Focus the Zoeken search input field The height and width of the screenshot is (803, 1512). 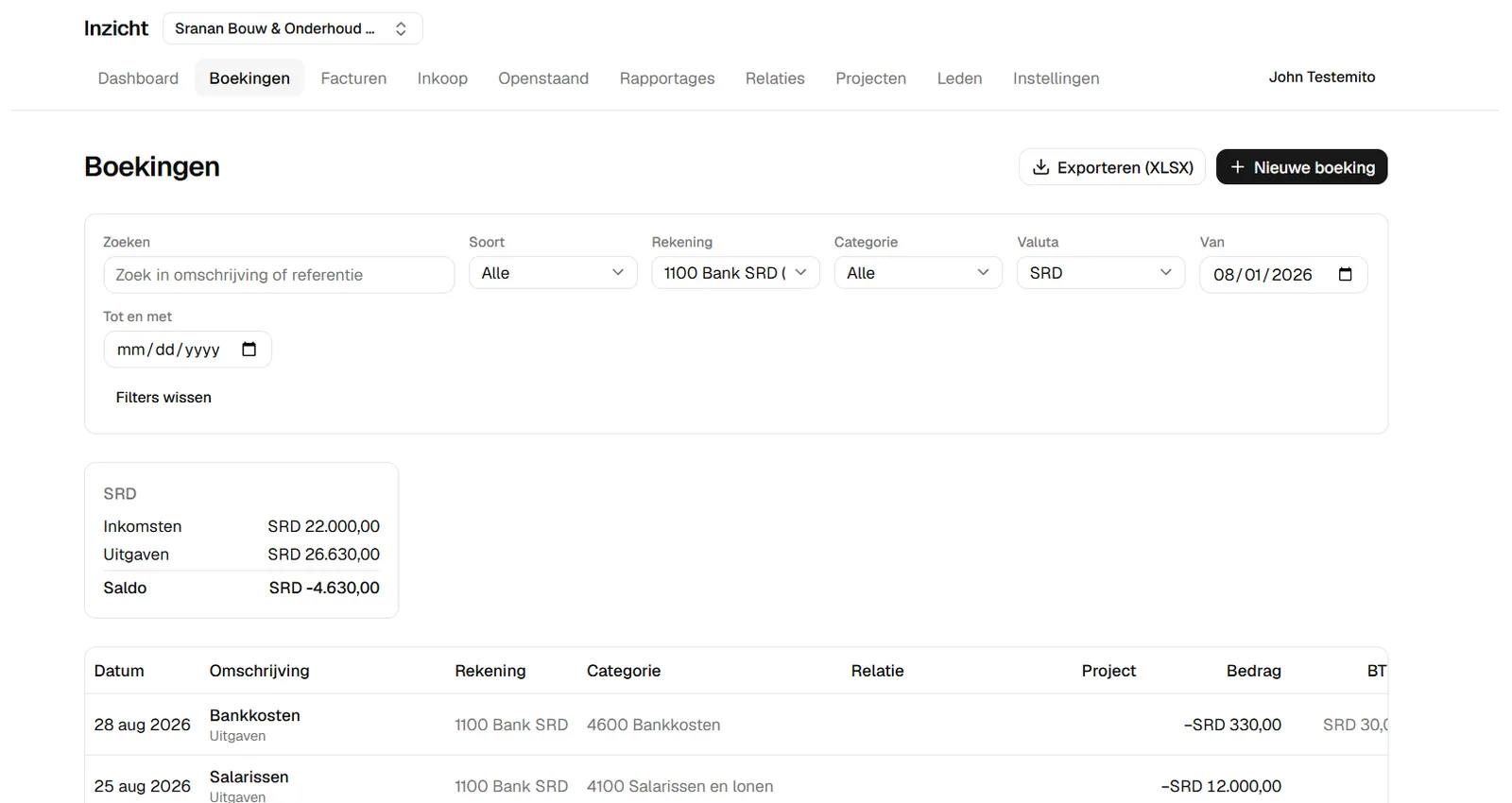pyautogui.click(x=279, y=275)
